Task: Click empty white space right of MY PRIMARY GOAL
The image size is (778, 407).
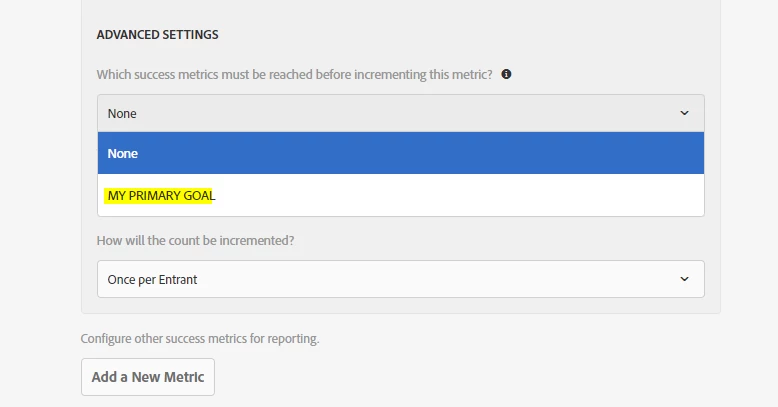Action: 456,195
